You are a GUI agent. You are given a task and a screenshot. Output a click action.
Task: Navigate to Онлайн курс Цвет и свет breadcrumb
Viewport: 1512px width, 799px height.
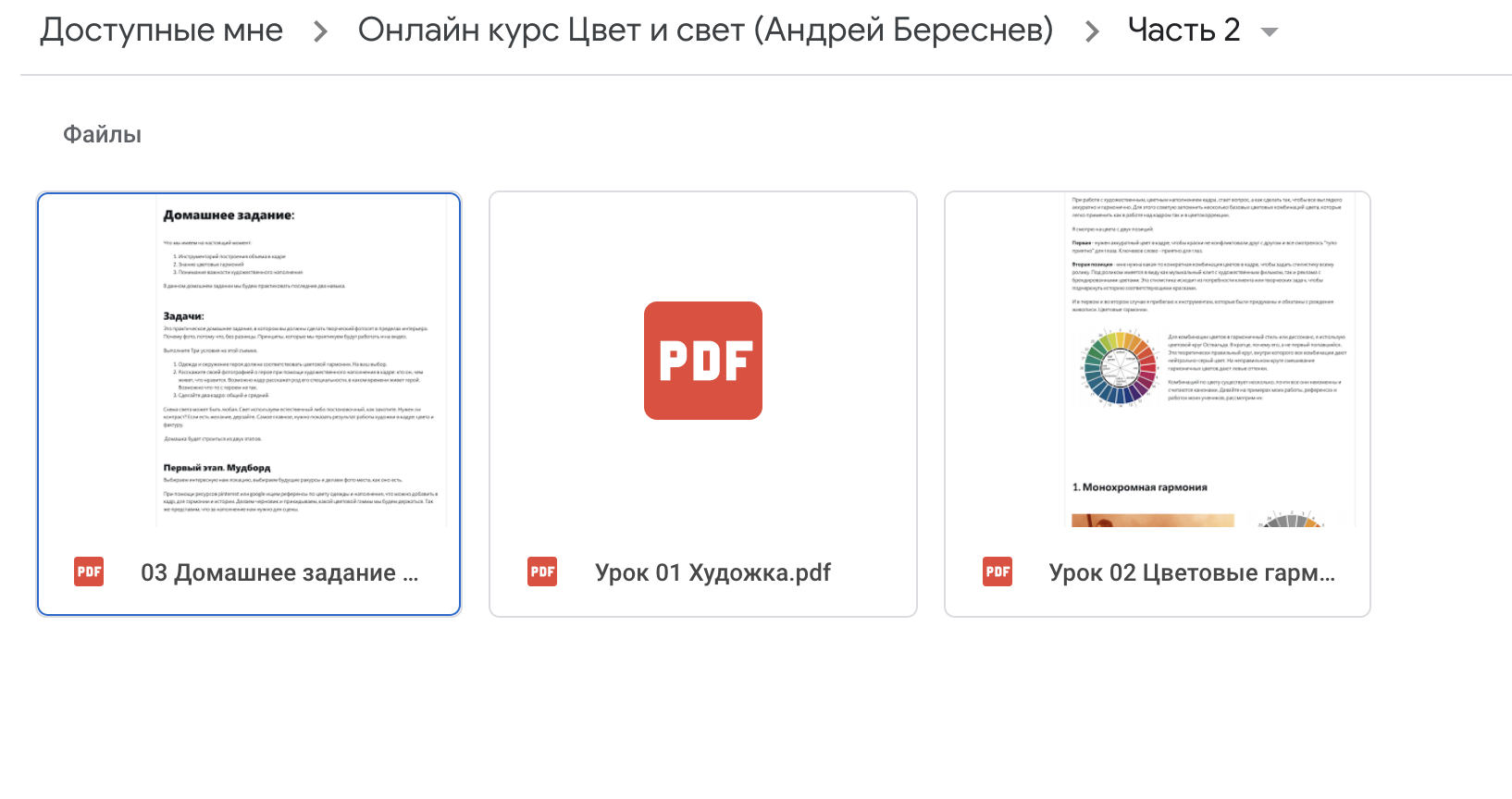click(705, 31)
